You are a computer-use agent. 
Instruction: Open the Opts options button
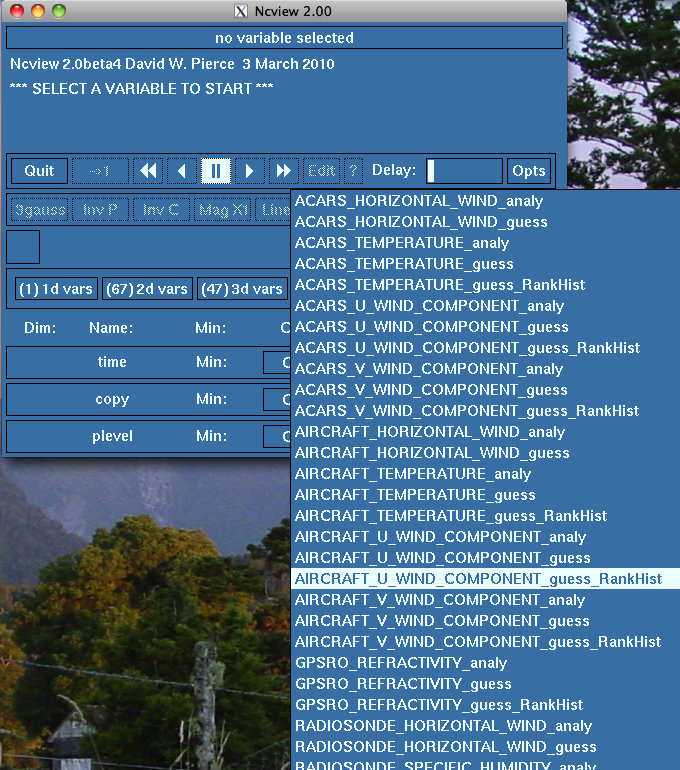pyautogui.click(x=529, y=171)
